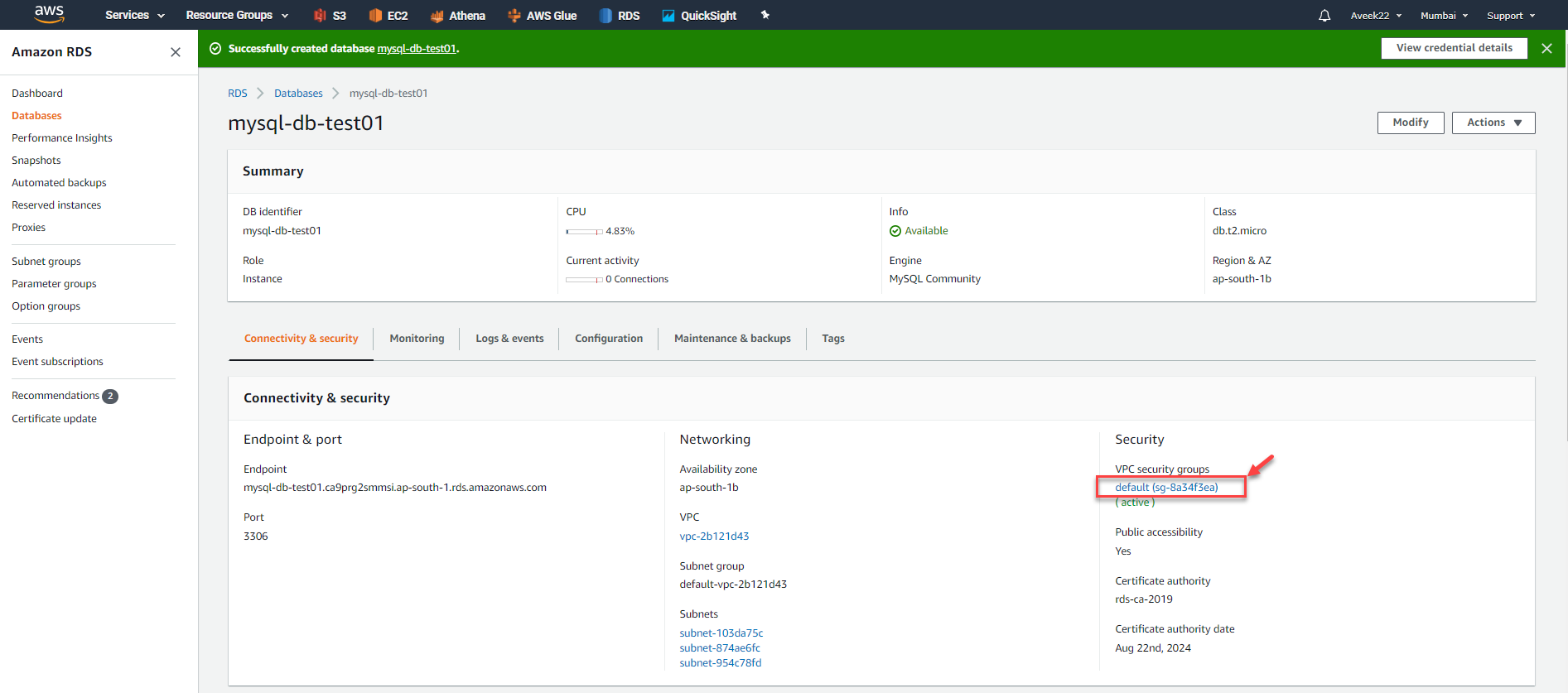Open the Mumbai region dropdown

[x=1444, y=15]
